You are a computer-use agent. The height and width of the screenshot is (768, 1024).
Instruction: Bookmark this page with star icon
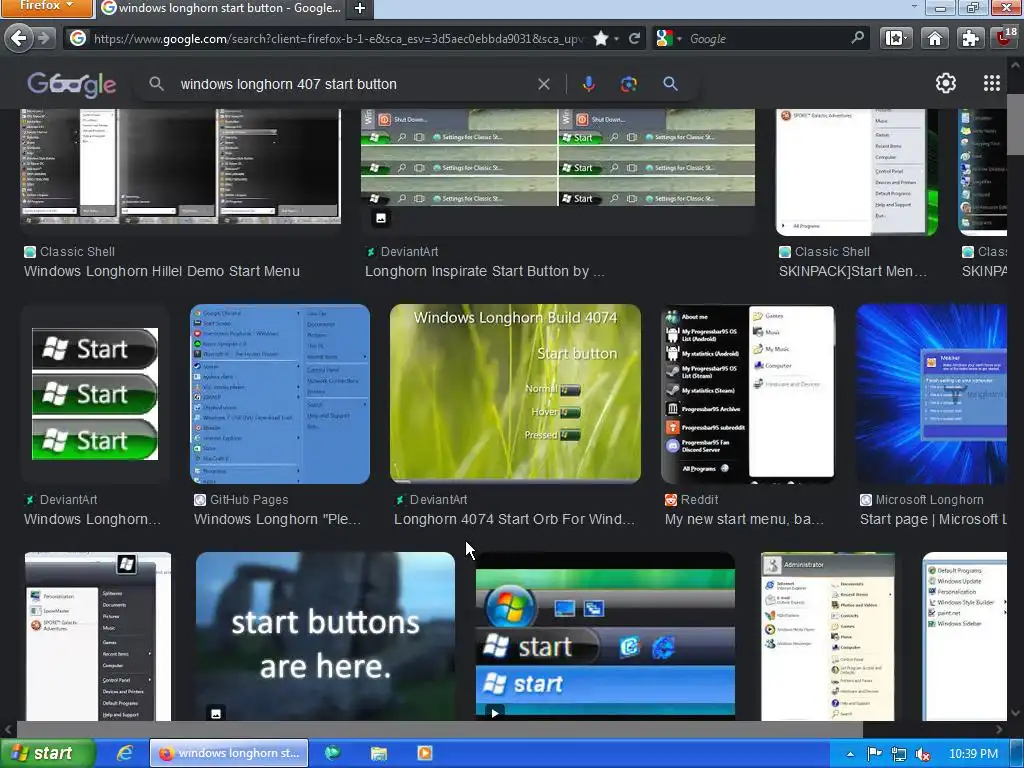[x=601, y=39]
